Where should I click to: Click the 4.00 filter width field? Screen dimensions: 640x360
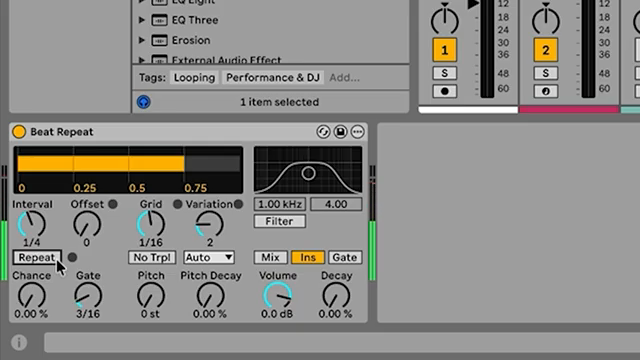pyautogui.click(x=336, y=204)
